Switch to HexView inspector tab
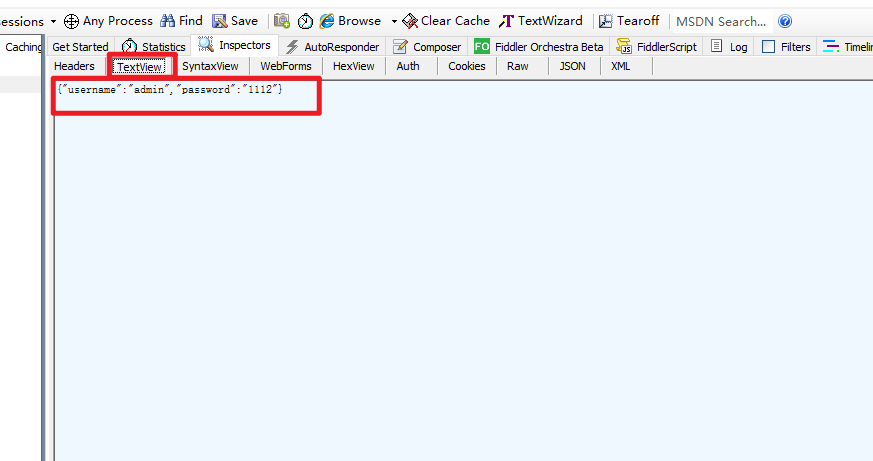 [354, 66]
